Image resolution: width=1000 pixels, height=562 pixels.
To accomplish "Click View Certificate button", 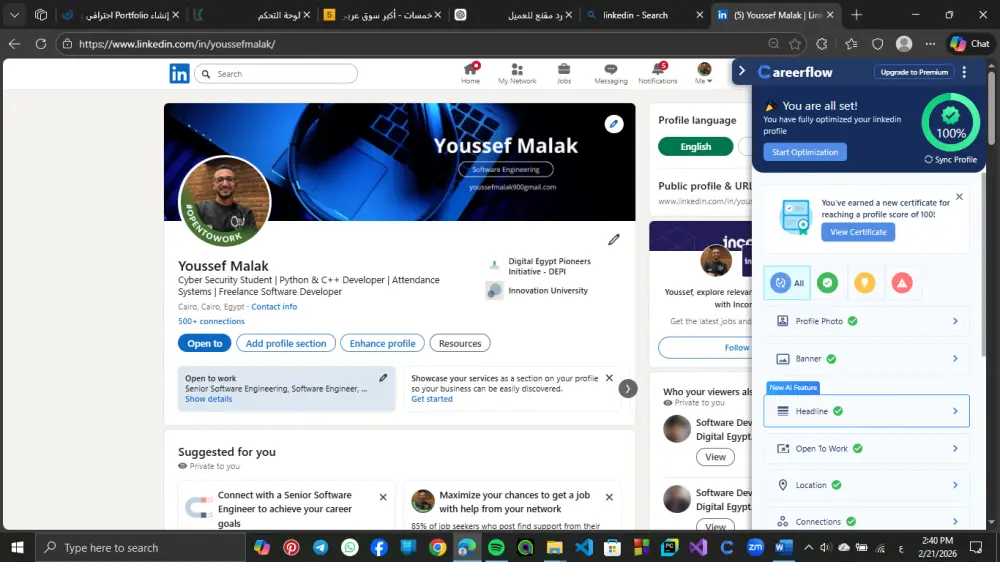I will 858,232.
